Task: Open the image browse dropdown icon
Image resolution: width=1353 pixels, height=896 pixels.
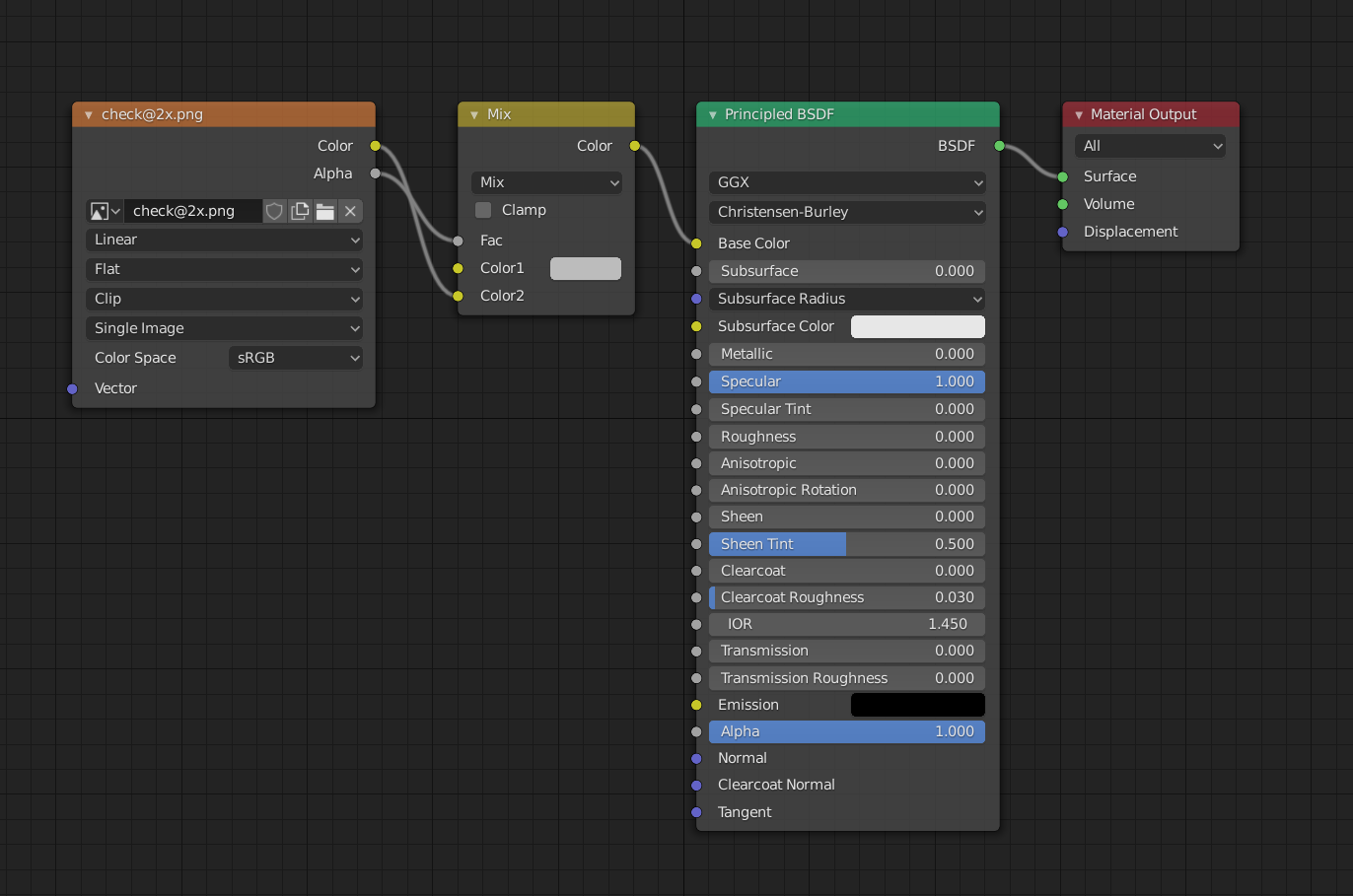Action: tap(105, 211)
